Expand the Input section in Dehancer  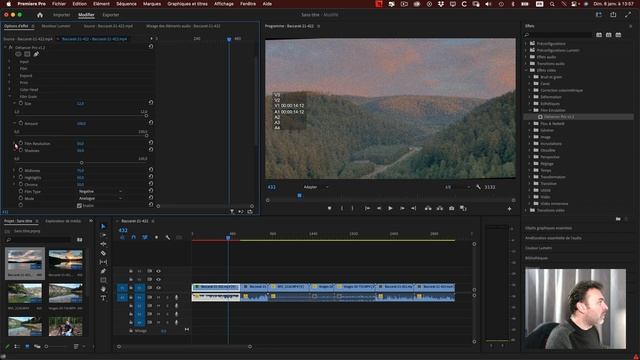[10, 62]
